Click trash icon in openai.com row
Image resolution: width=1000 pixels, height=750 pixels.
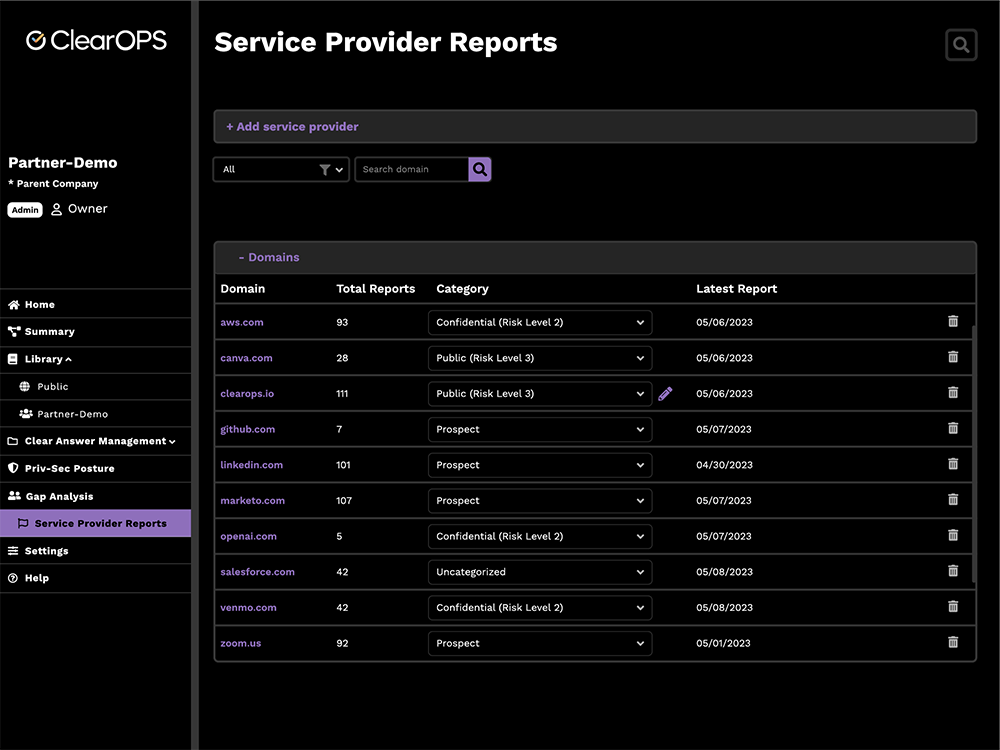pyautogui.click(x=953, y=535)
